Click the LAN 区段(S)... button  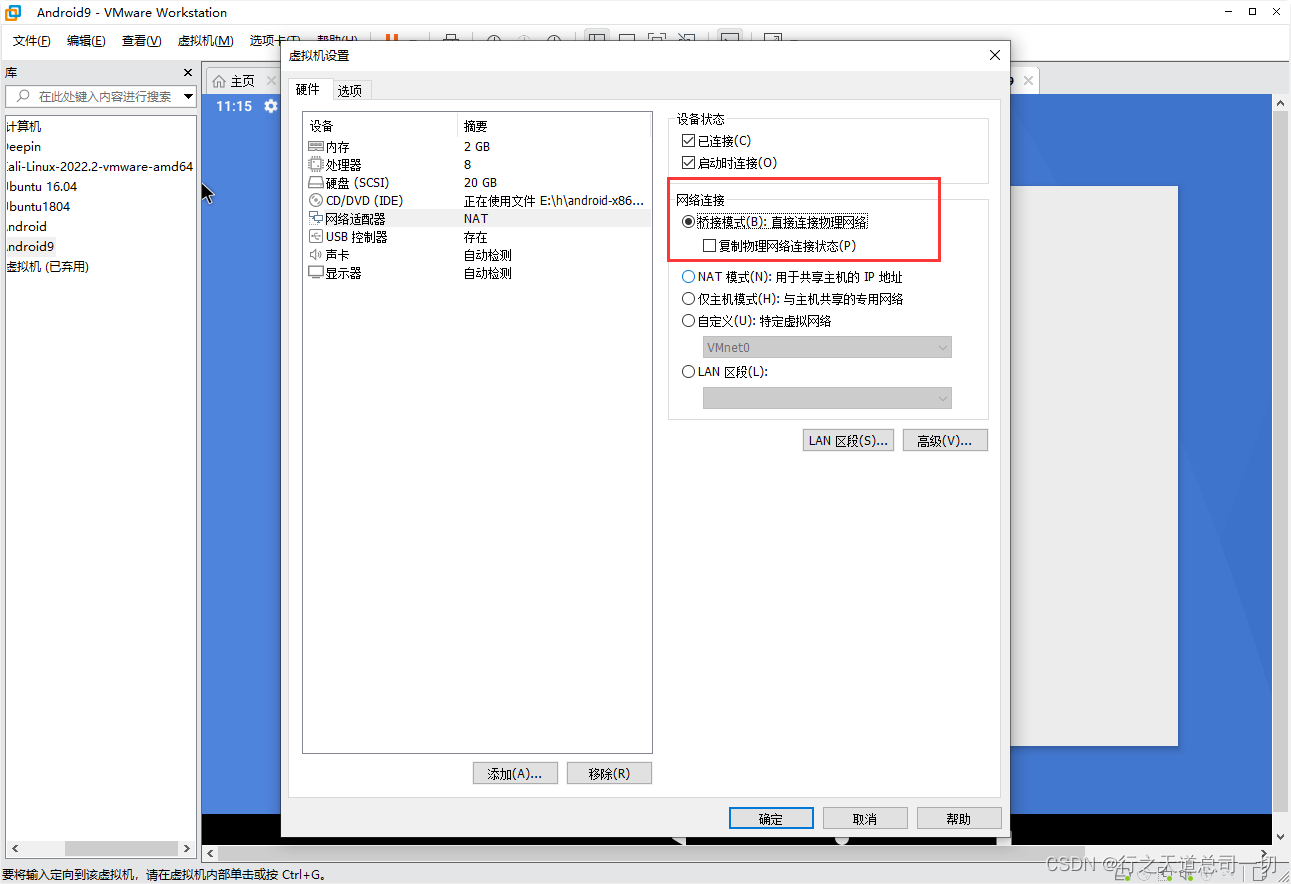[848, 441]
